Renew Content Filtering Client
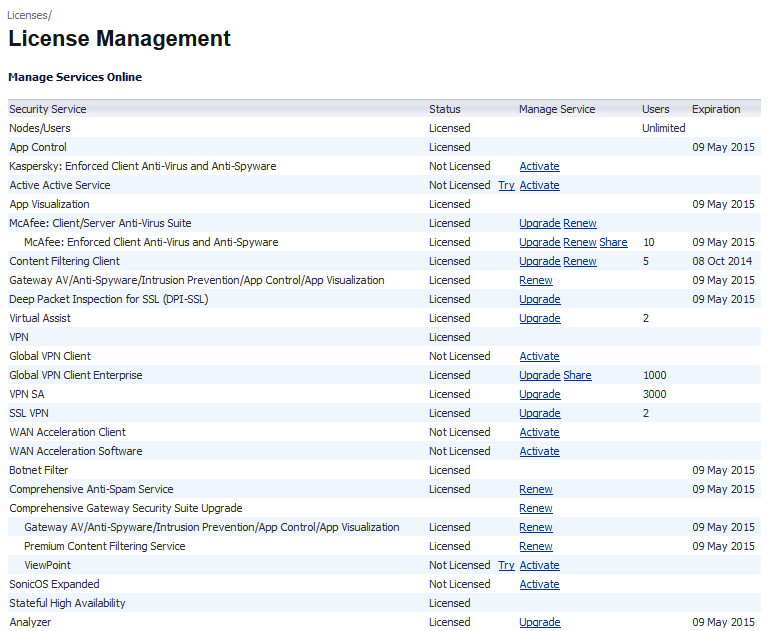768x631 pixels. pyautogui.click(x=580, y=261)
